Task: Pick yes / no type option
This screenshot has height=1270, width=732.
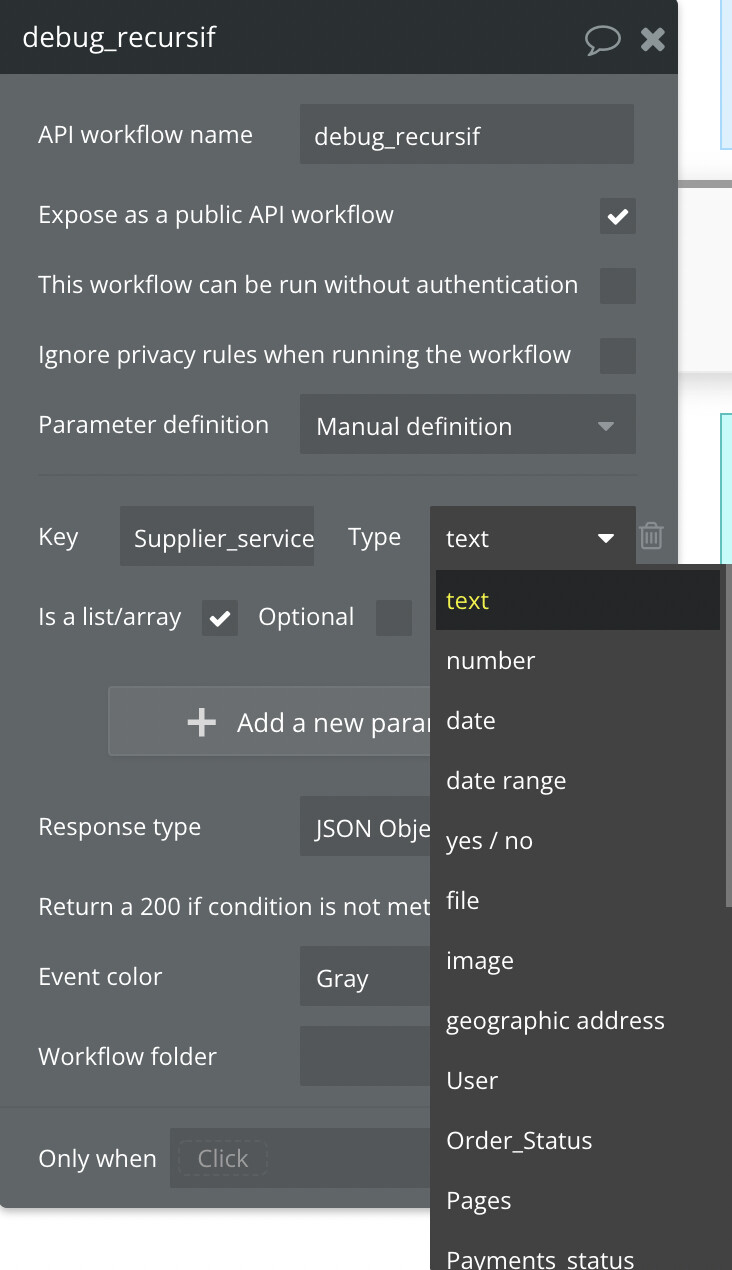Action: click(x=489, y=841)
